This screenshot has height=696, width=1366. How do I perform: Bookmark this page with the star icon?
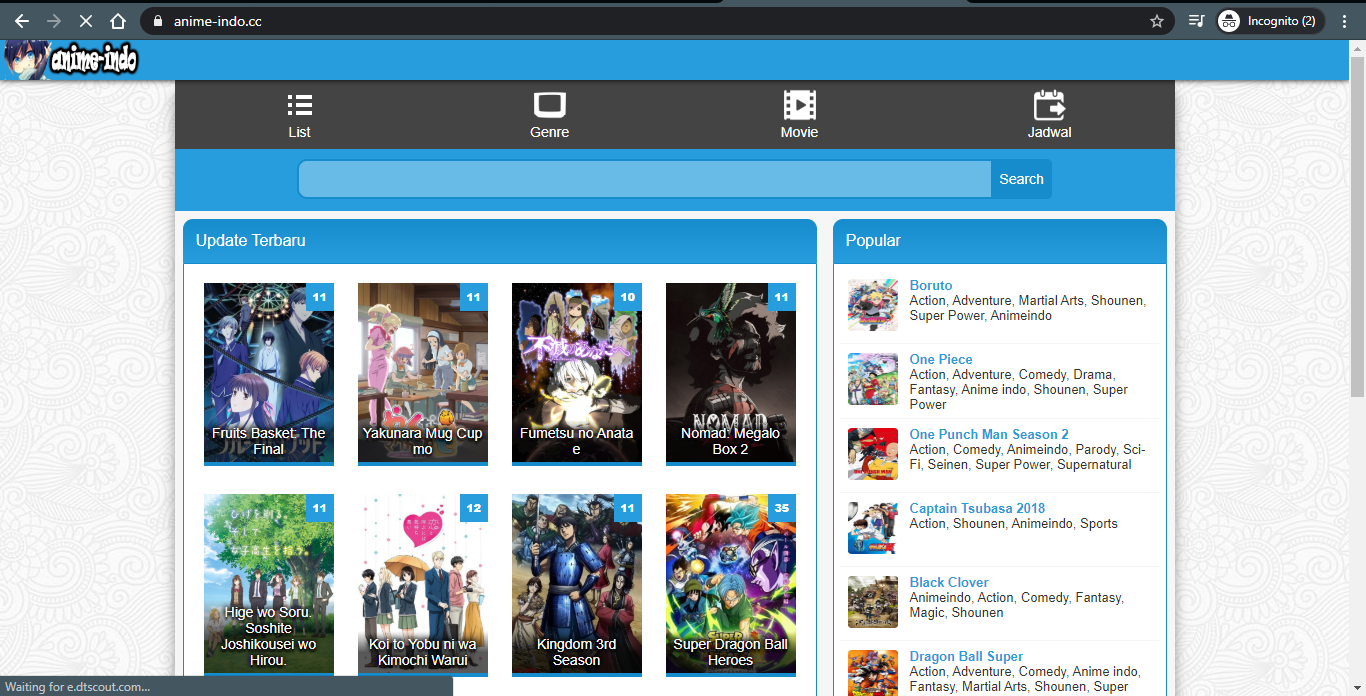point(1157,21)
